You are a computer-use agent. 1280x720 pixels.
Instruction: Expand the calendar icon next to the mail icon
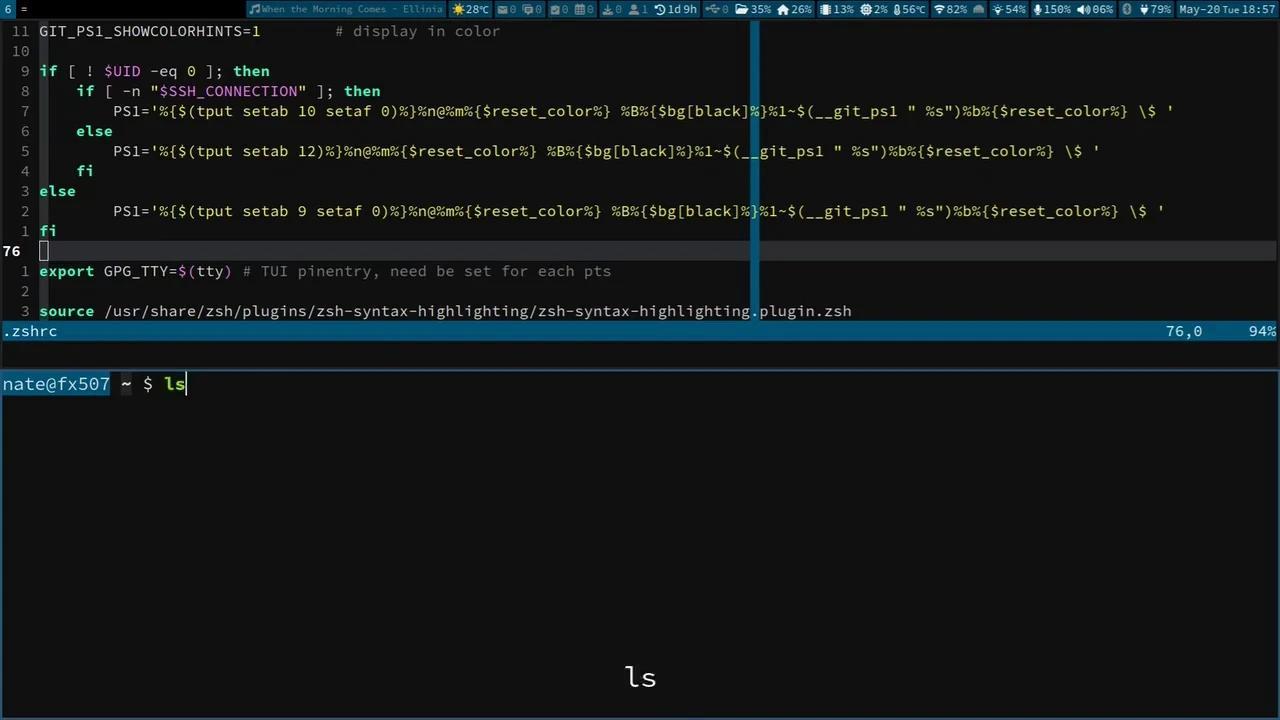point(580,9)
